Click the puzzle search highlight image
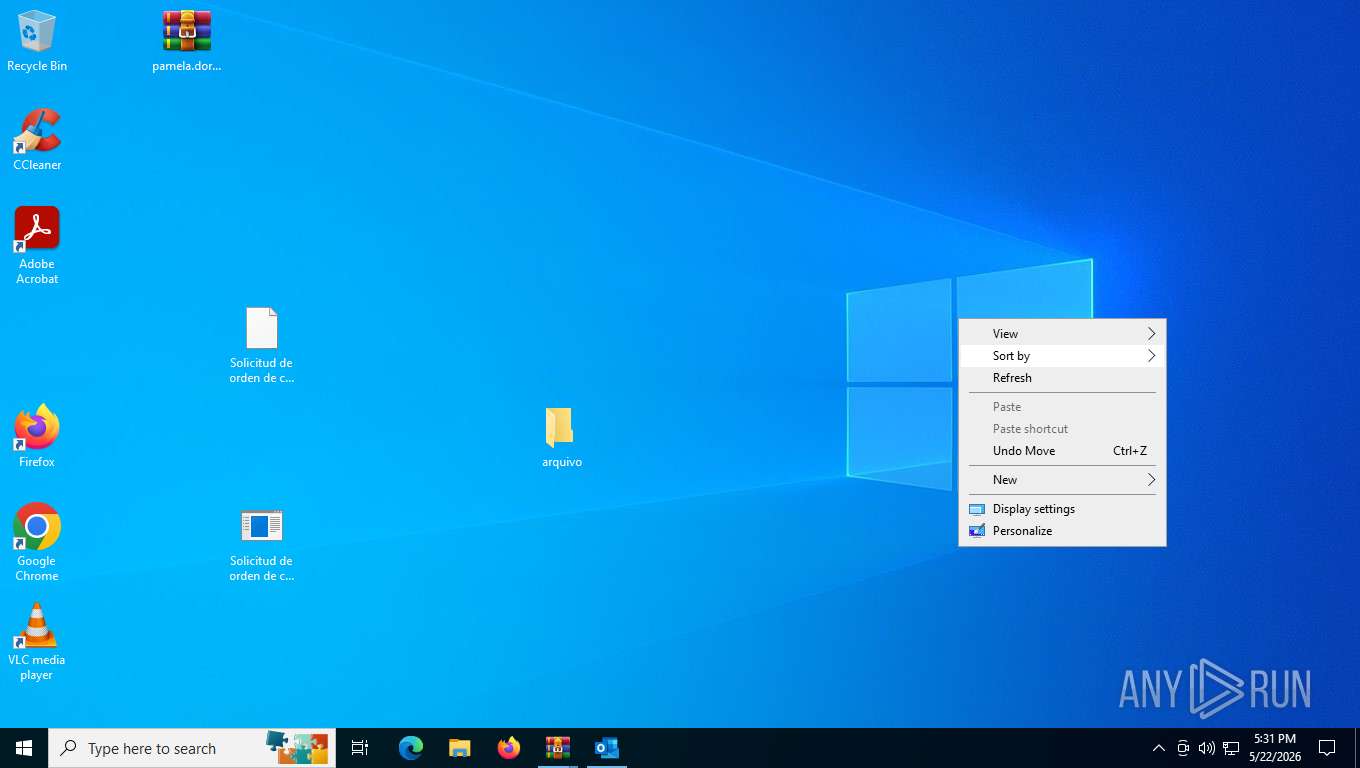 tap(297, 747)
